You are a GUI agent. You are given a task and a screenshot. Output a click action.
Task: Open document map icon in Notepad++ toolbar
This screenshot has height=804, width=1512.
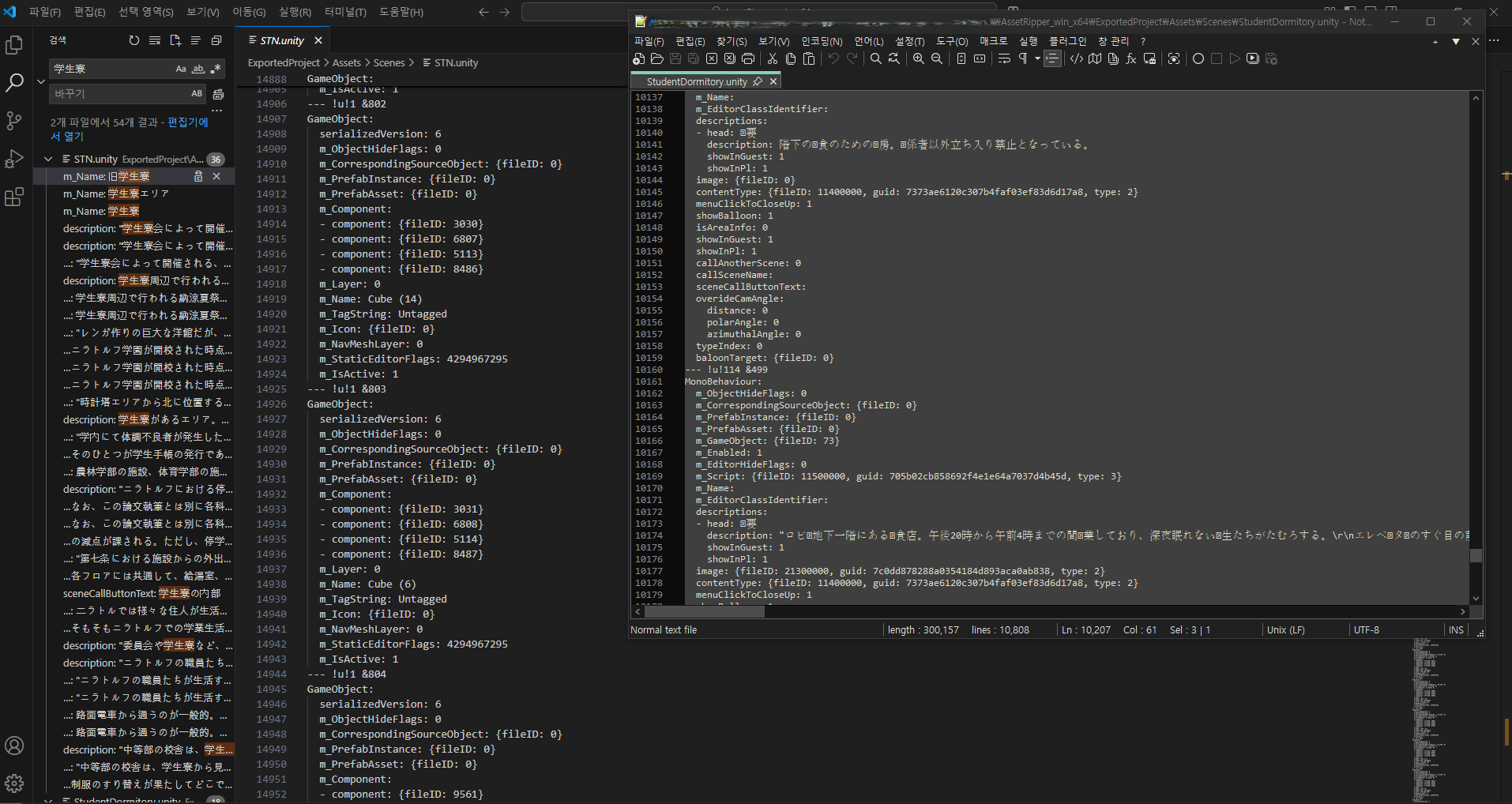point(1095,58)
